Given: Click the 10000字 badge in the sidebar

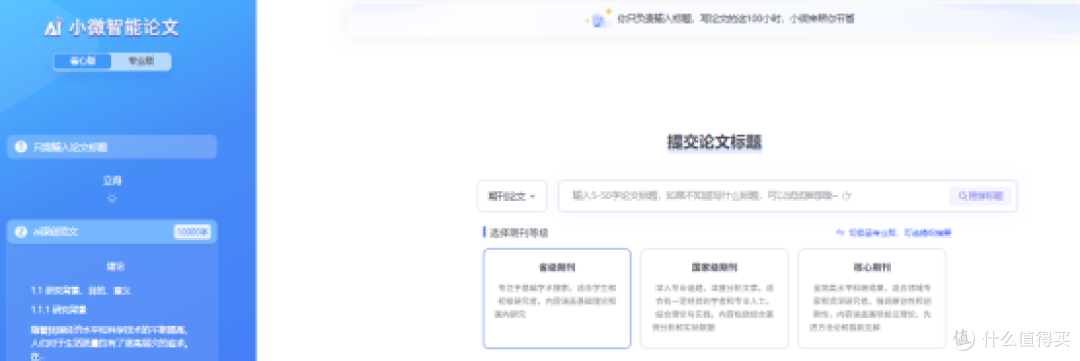Looking at the screenshot, I should pos(191,231).
